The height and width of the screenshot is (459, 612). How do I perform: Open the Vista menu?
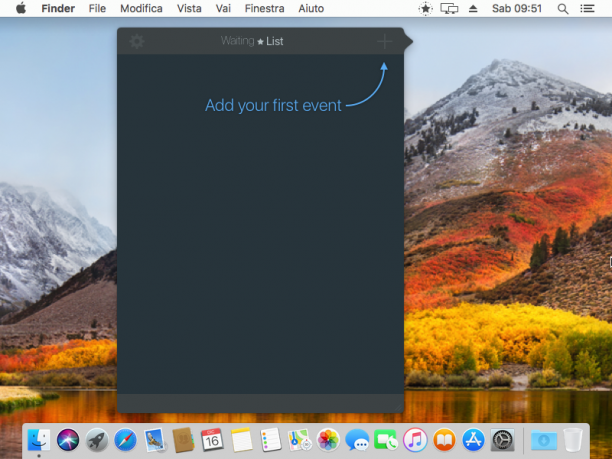[189, 9]
